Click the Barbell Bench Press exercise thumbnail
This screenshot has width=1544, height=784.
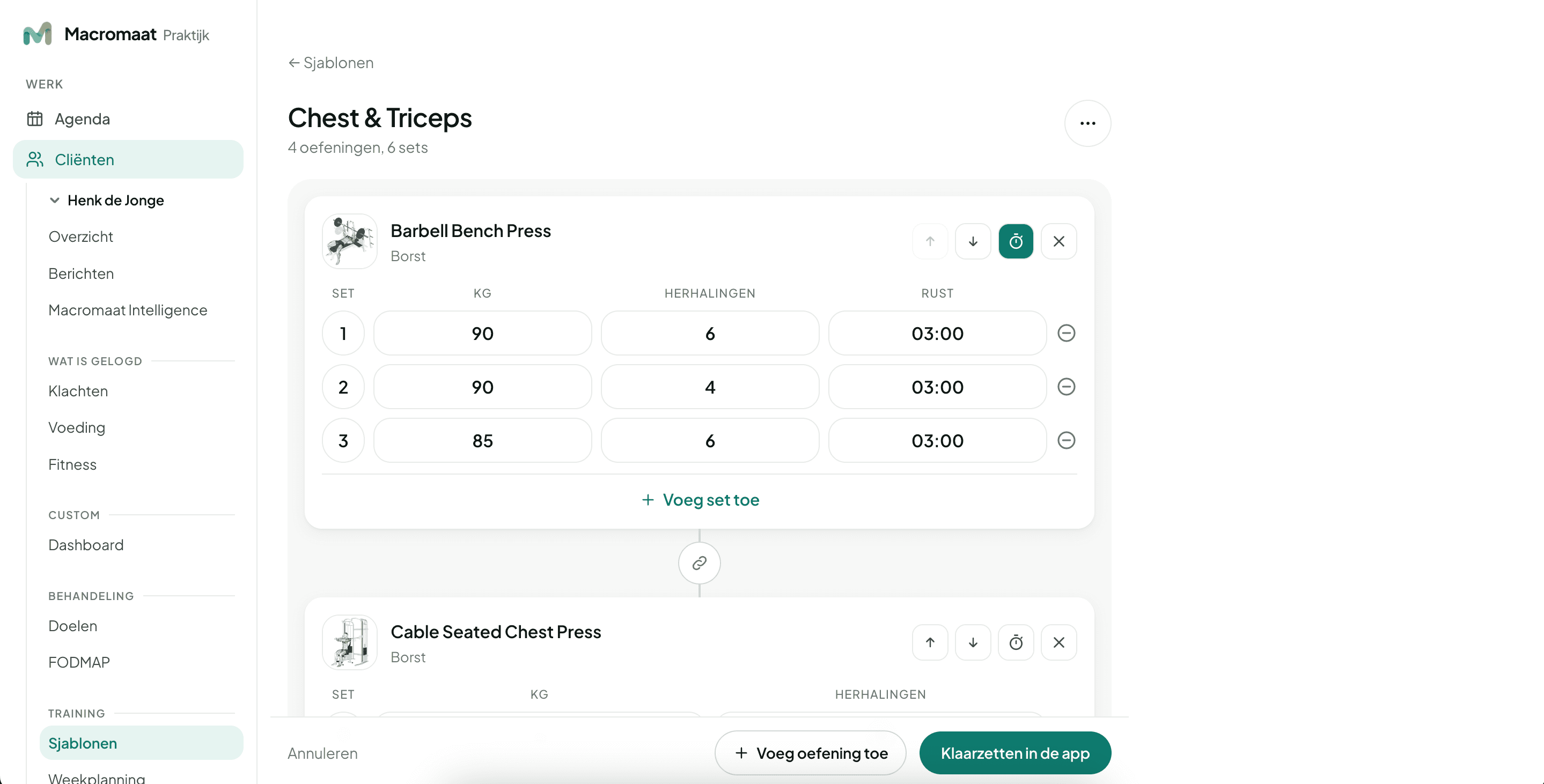(349, 241)
